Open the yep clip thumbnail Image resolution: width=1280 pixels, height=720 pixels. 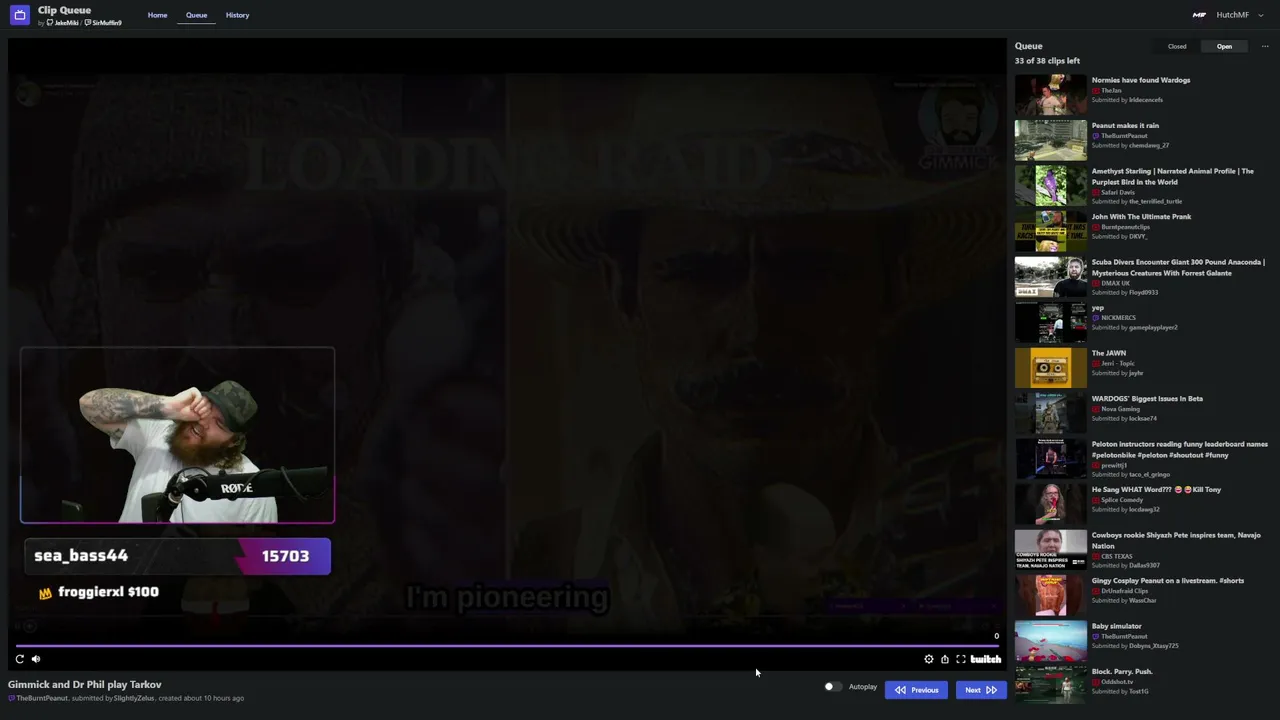(x=1050, y=322)
